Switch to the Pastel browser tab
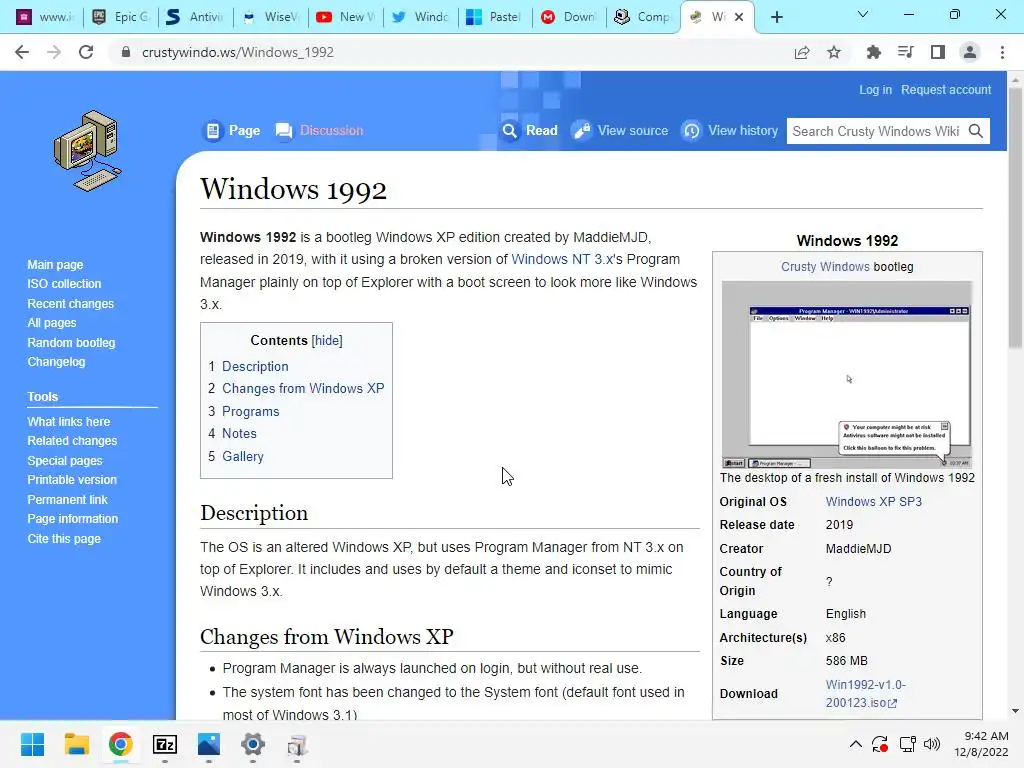1024x768 pixels. (x=494, y=17)
